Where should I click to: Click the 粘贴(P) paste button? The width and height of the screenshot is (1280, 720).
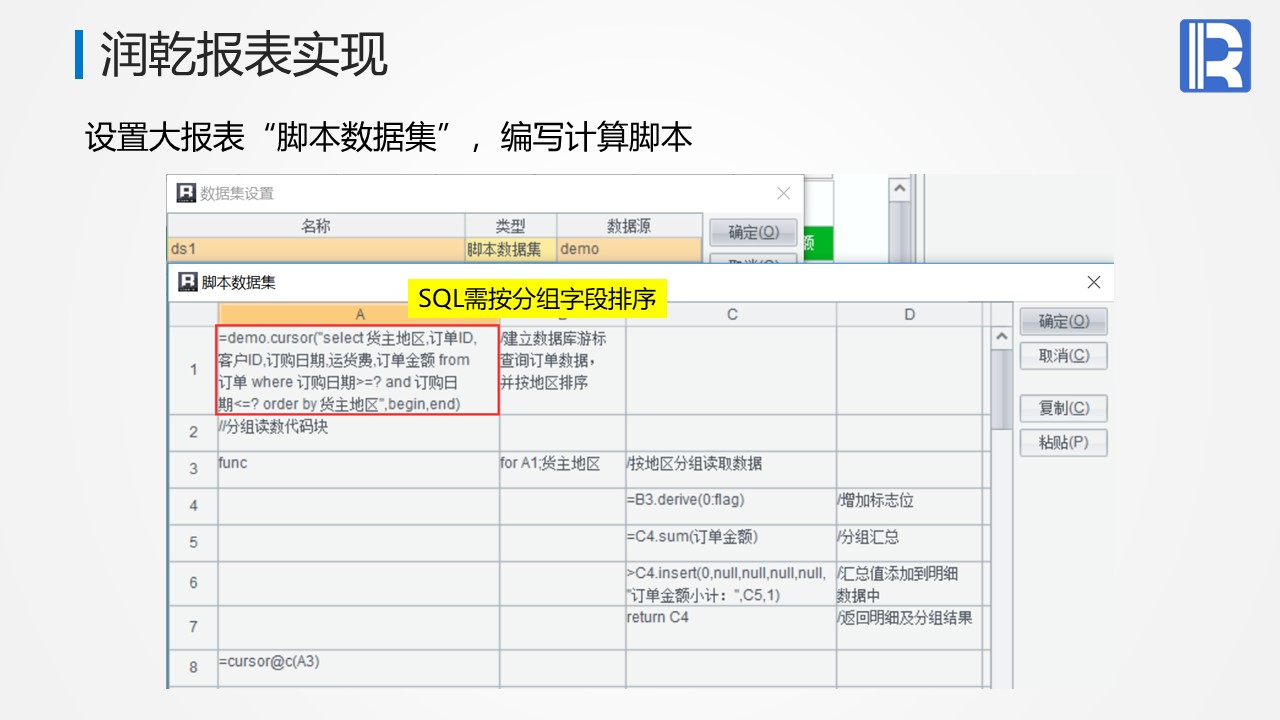click(x=1063, y=442)
